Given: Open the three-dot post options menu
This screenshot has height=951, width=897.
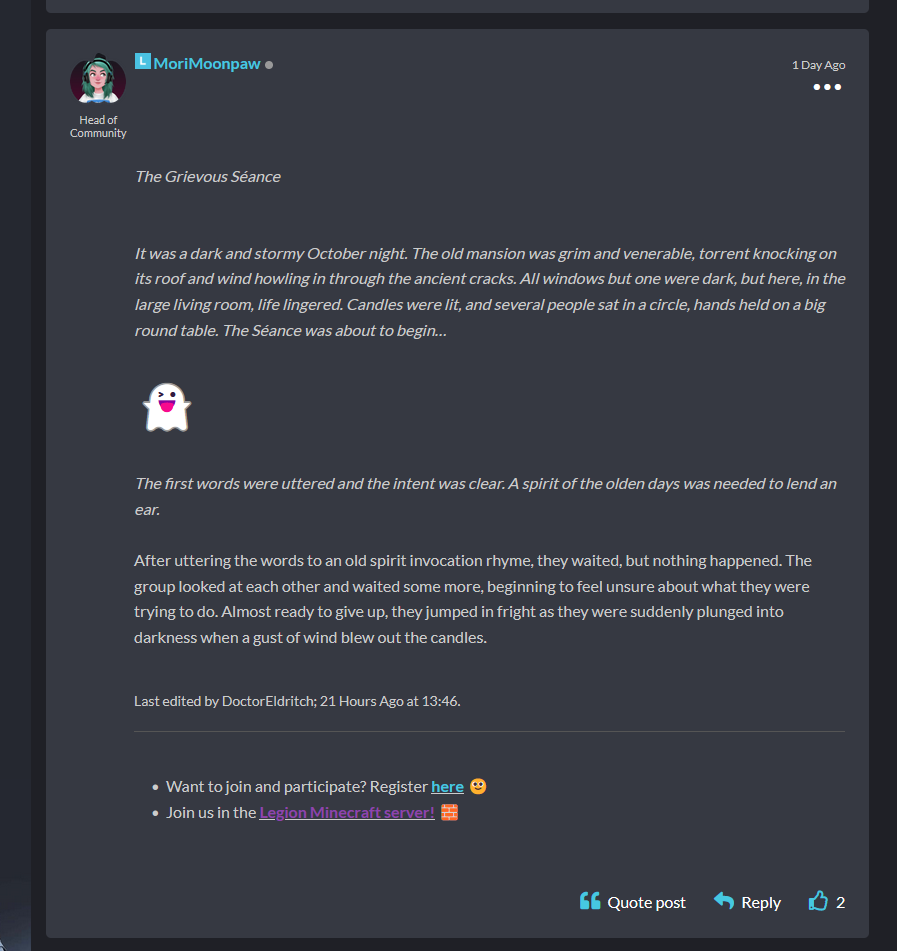Looking at the screenshot, I should click(x=827, y=87).
